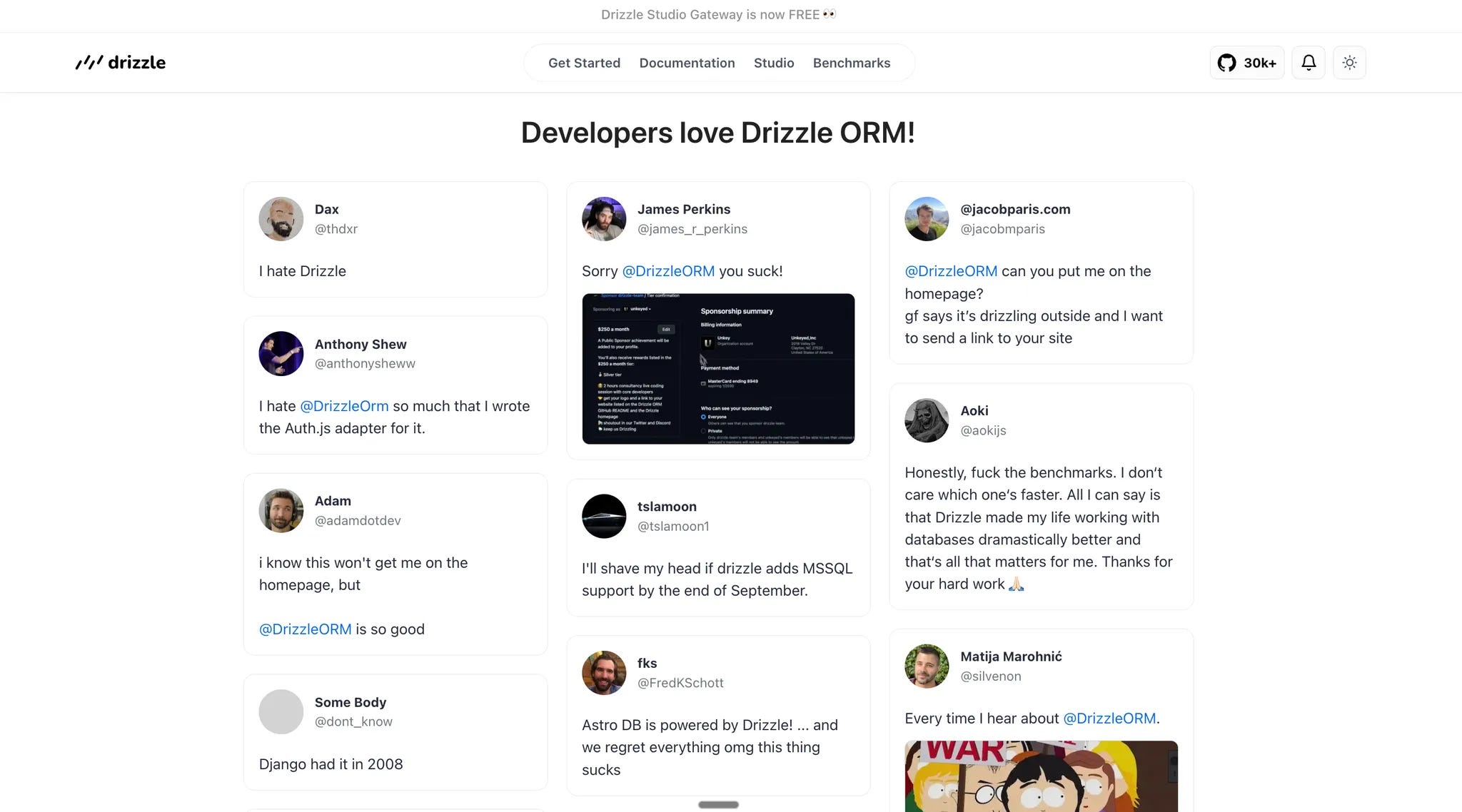The image size is (1462, 812).
Task: Click the Drizzle Studio Gateway FREE banner
Action: 718,14
